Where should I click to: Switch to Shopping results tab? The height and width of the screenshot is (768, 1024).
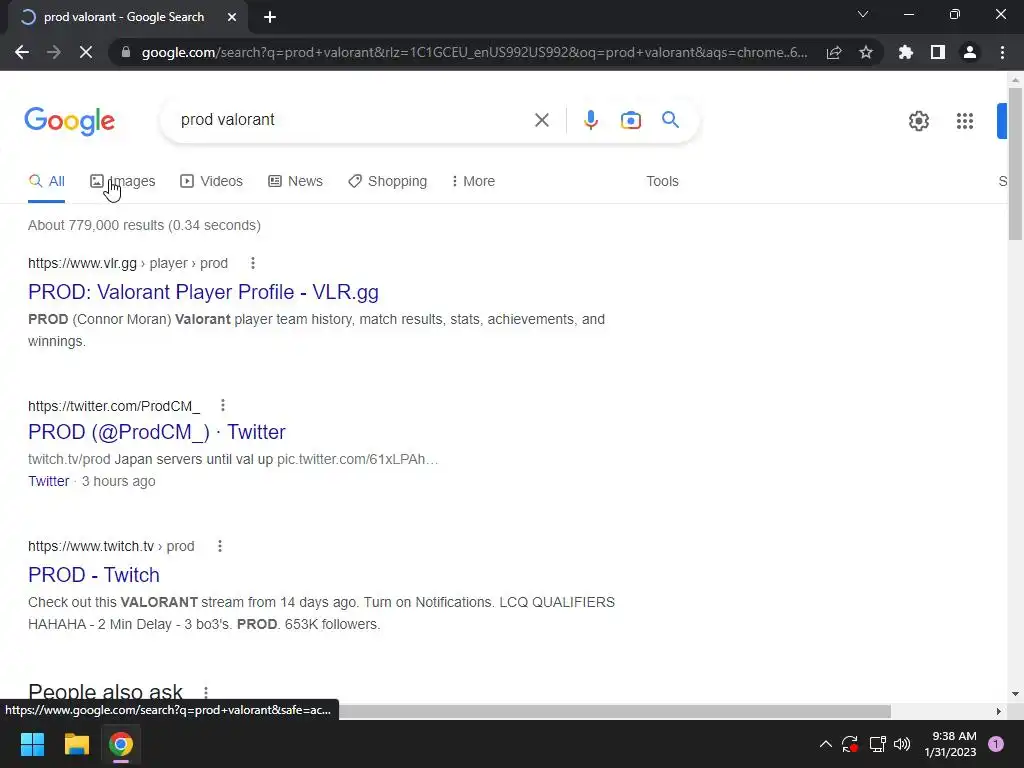coord(387,181)
